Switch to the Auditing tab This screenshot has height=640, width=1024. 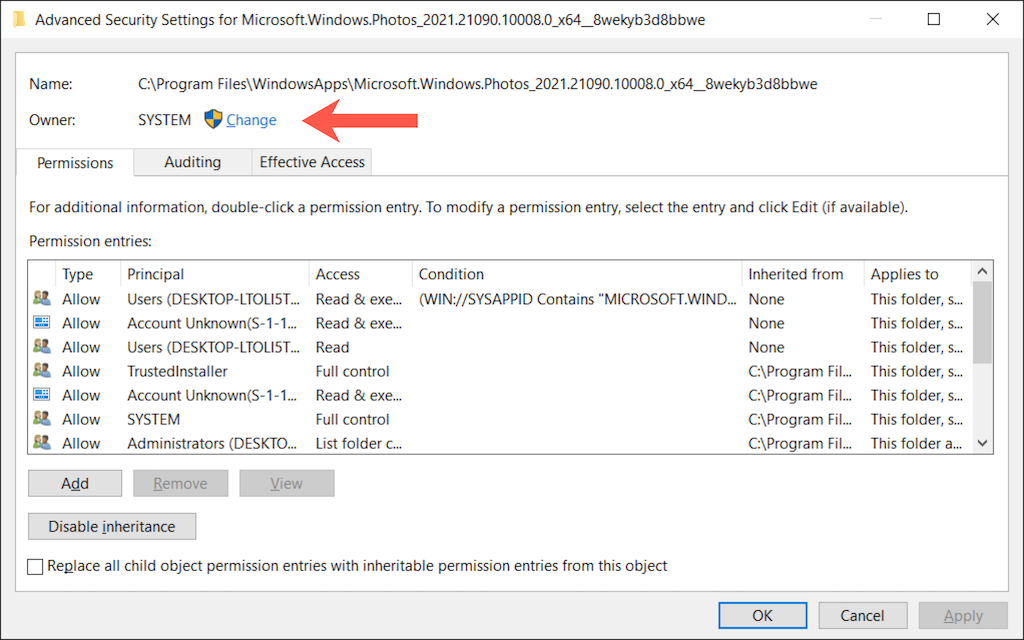[x=192, y=162]
